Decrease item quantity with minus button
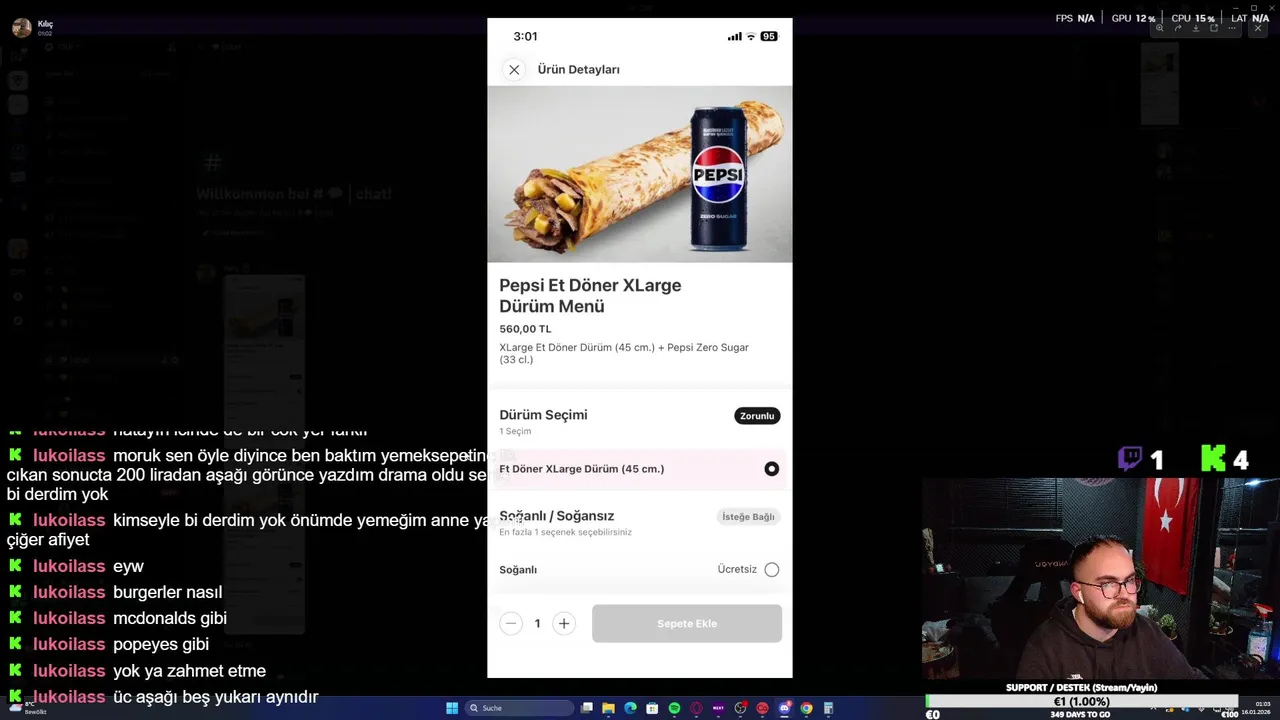 click(511, 623)
